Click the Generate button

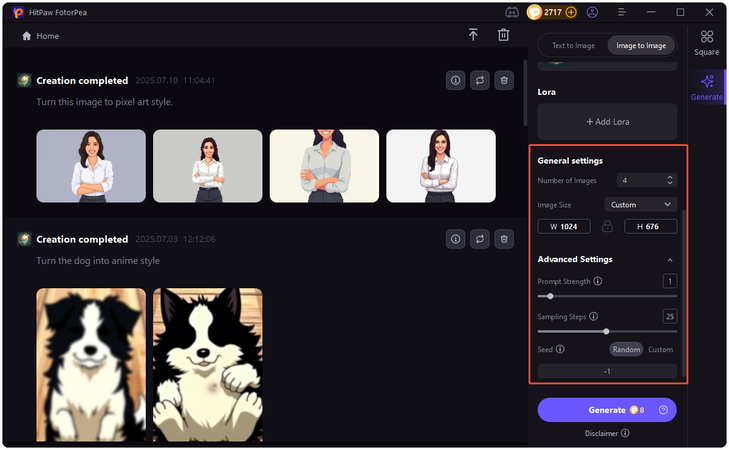[607, 410]
